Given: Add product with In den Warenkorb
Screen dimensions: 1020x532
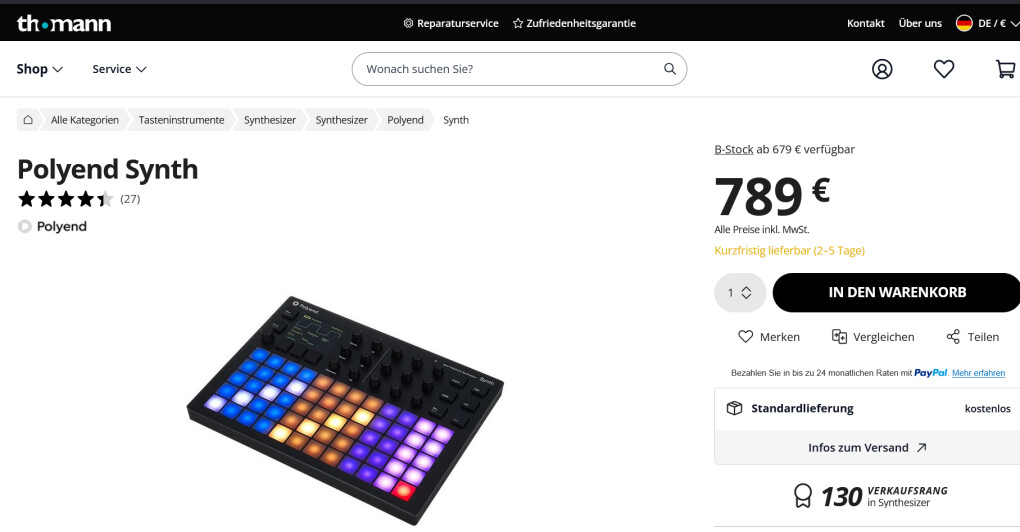Looking at the screenshot, I should click(x=896, y=293).
